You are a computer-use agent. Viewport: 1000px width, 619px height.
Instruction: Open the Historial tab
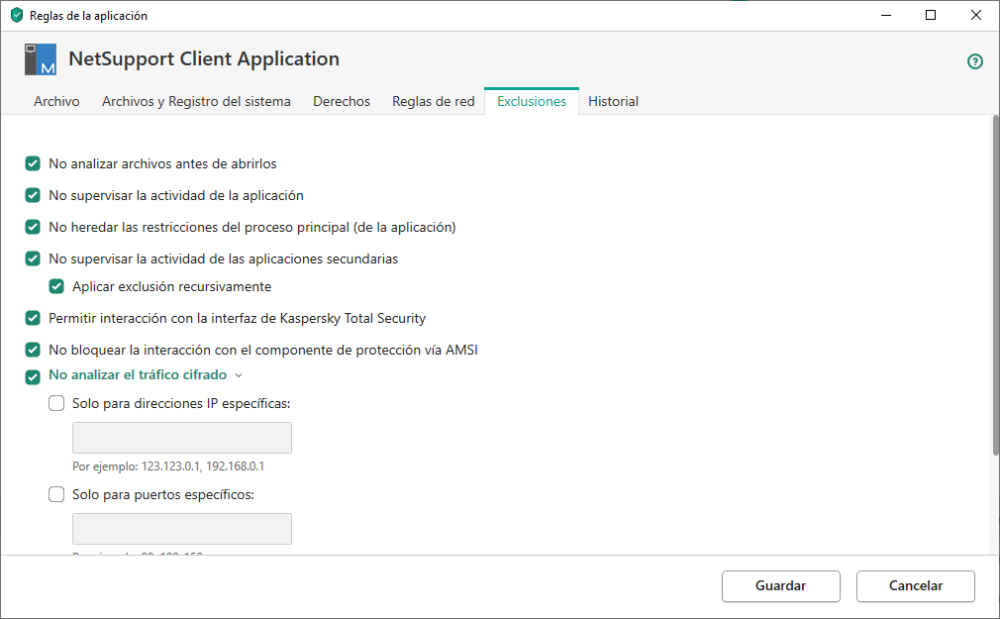point(613,101)
